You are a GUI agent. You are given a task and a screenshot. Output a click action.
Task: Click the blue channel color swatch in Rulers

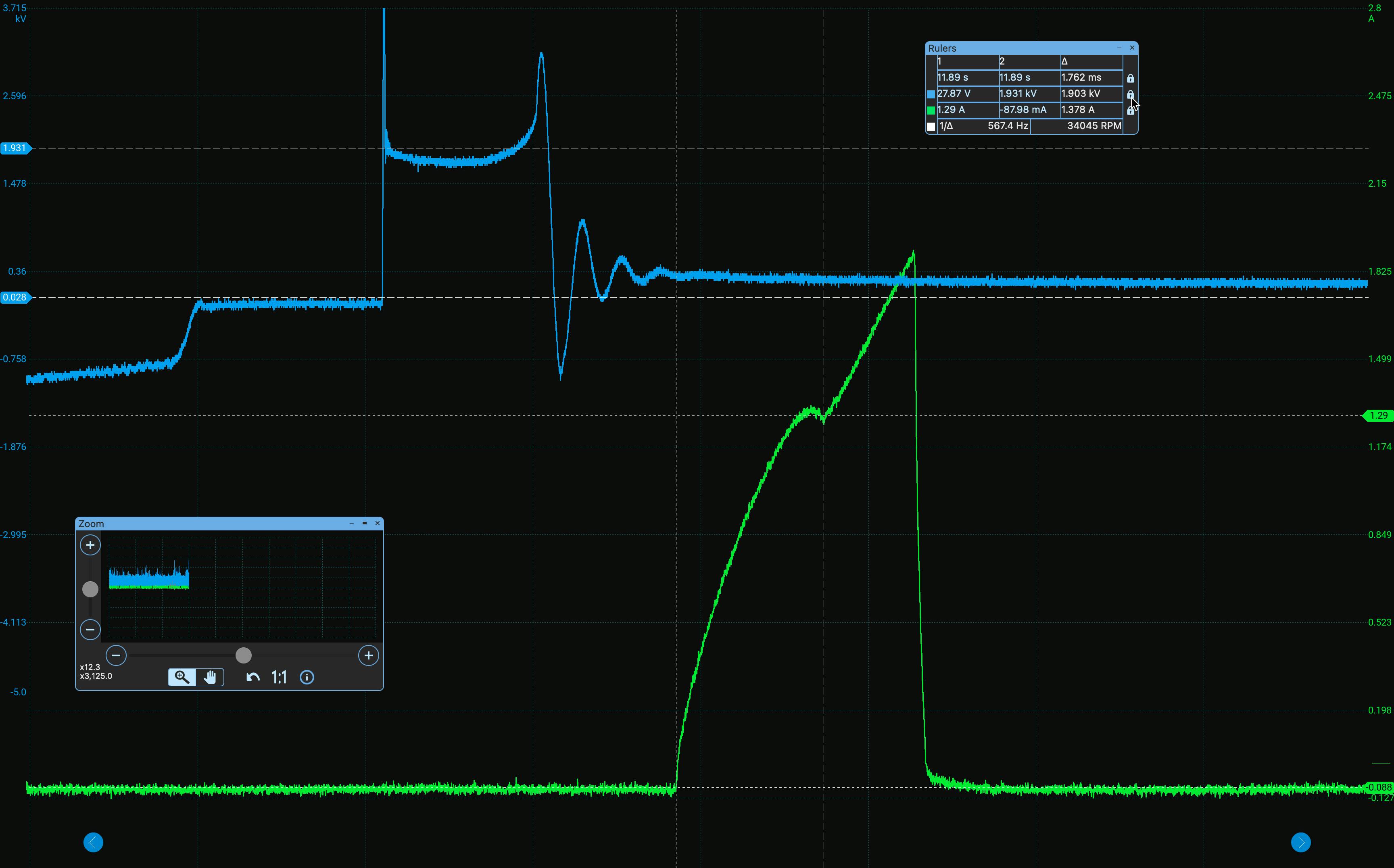point(931,93)
